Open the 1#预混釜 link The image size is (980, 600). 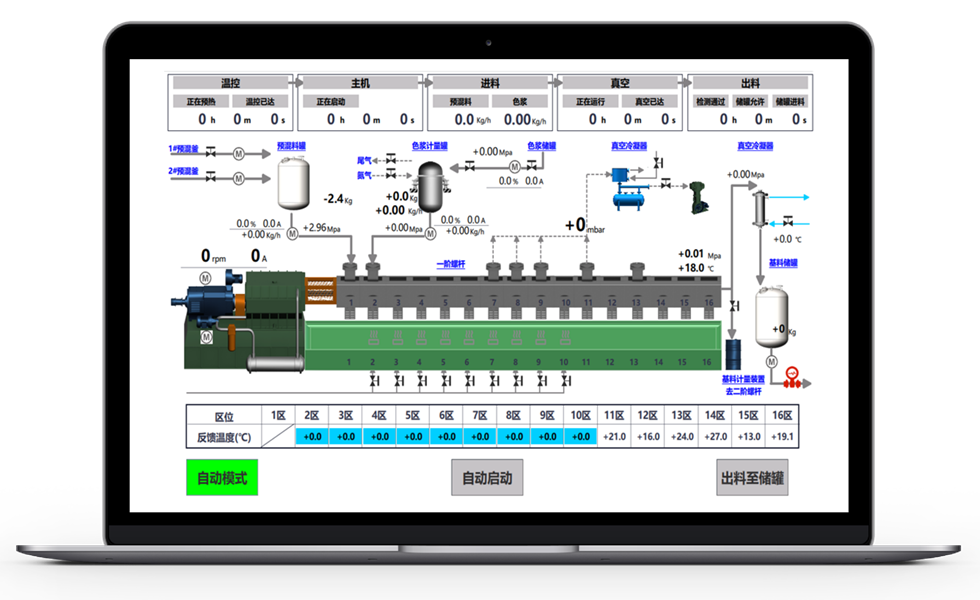[183, 149]
